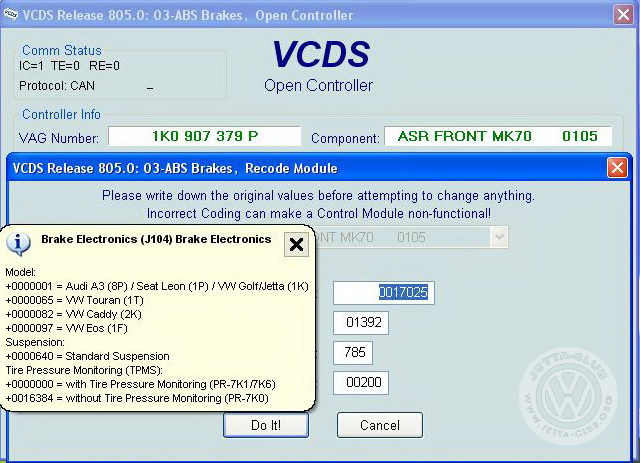Select the field showing 00200
640x463 pixels.
pyautogui.click(x=361, y=383)
